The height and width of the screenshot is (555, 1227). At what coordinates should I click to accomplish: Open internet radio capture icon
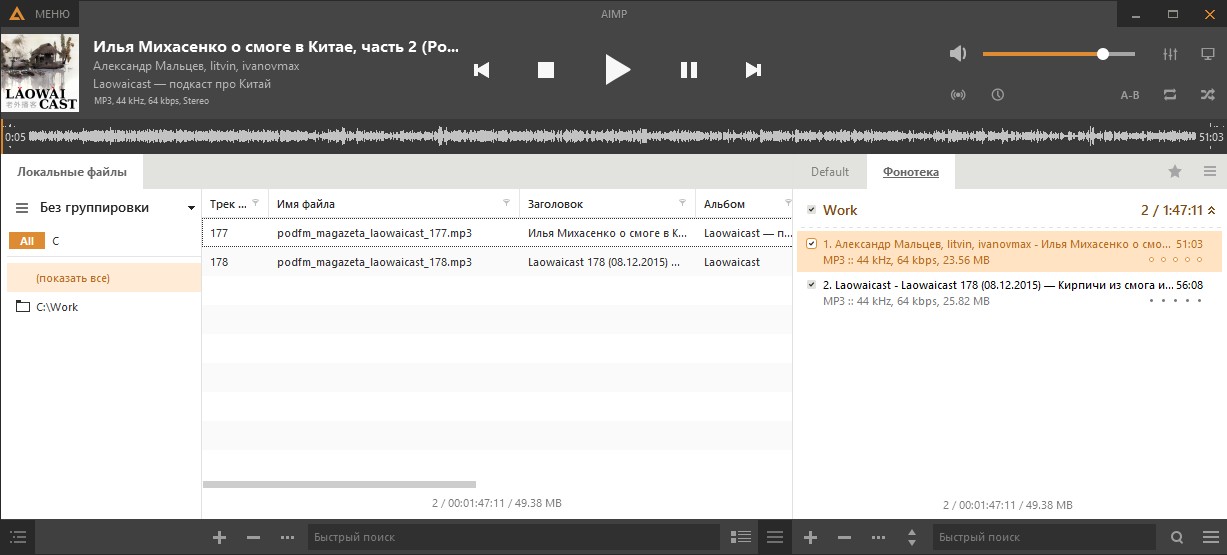[958, 95]
